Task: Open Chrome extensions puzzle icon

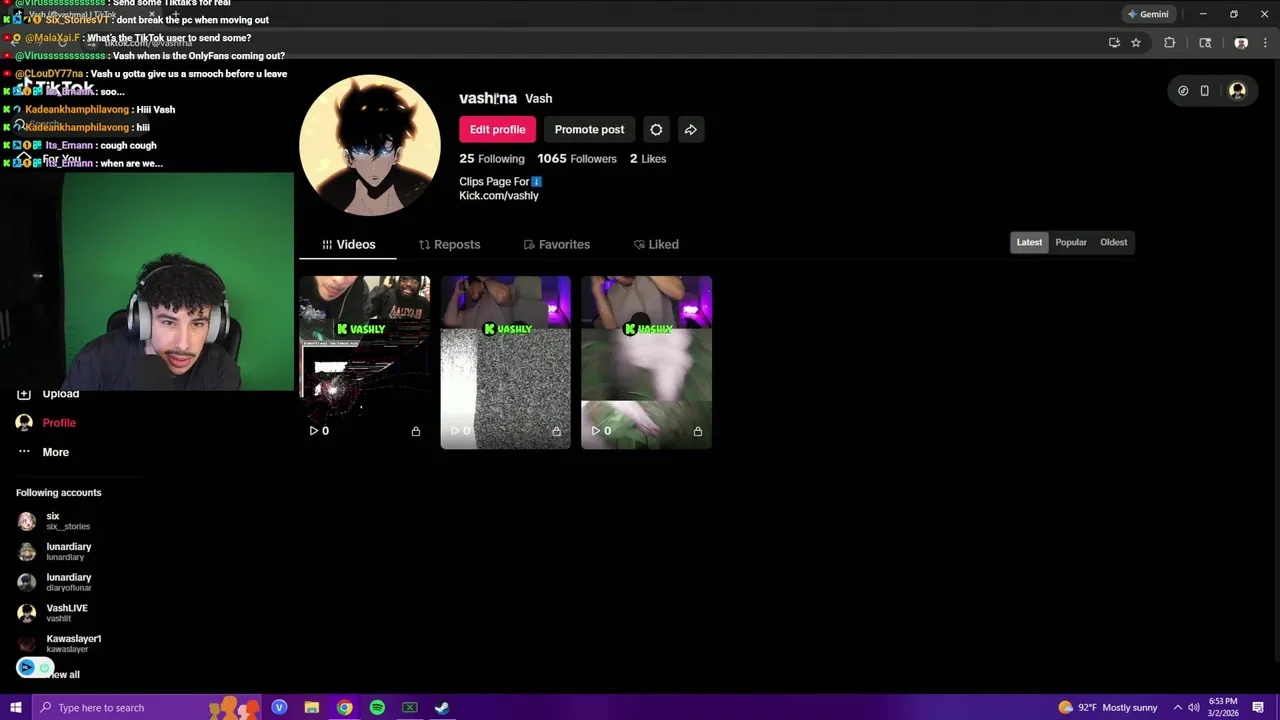Action: pyautogui.click(x=1169, y=43)
